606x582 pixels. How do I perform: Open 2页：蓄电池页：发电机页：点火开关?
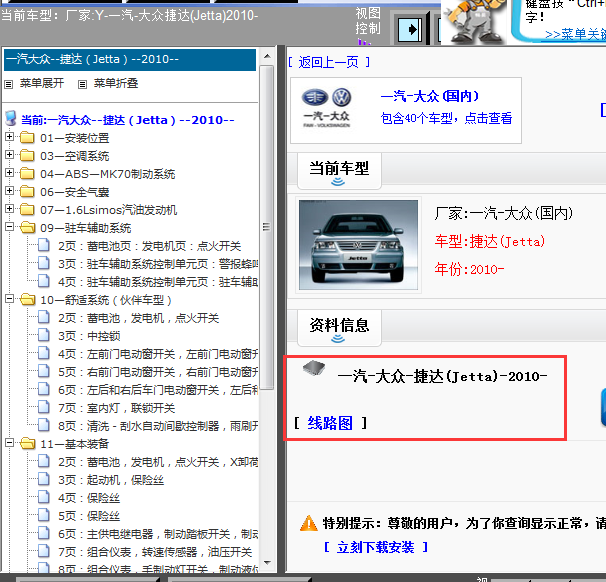pyautogui.click(x=150, y=246)
